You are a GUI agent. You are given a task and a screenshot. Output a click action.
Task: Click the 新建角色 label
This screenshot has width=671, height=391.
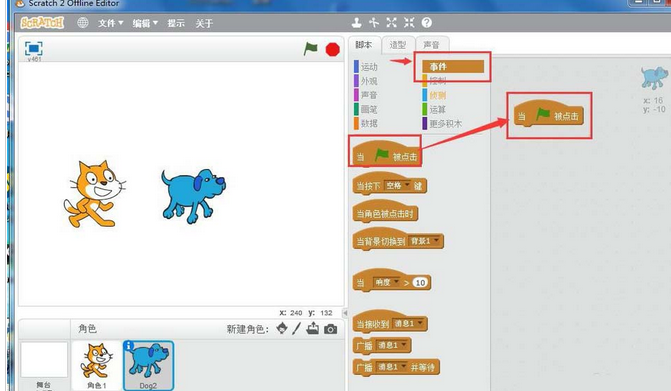pos(248,329)
